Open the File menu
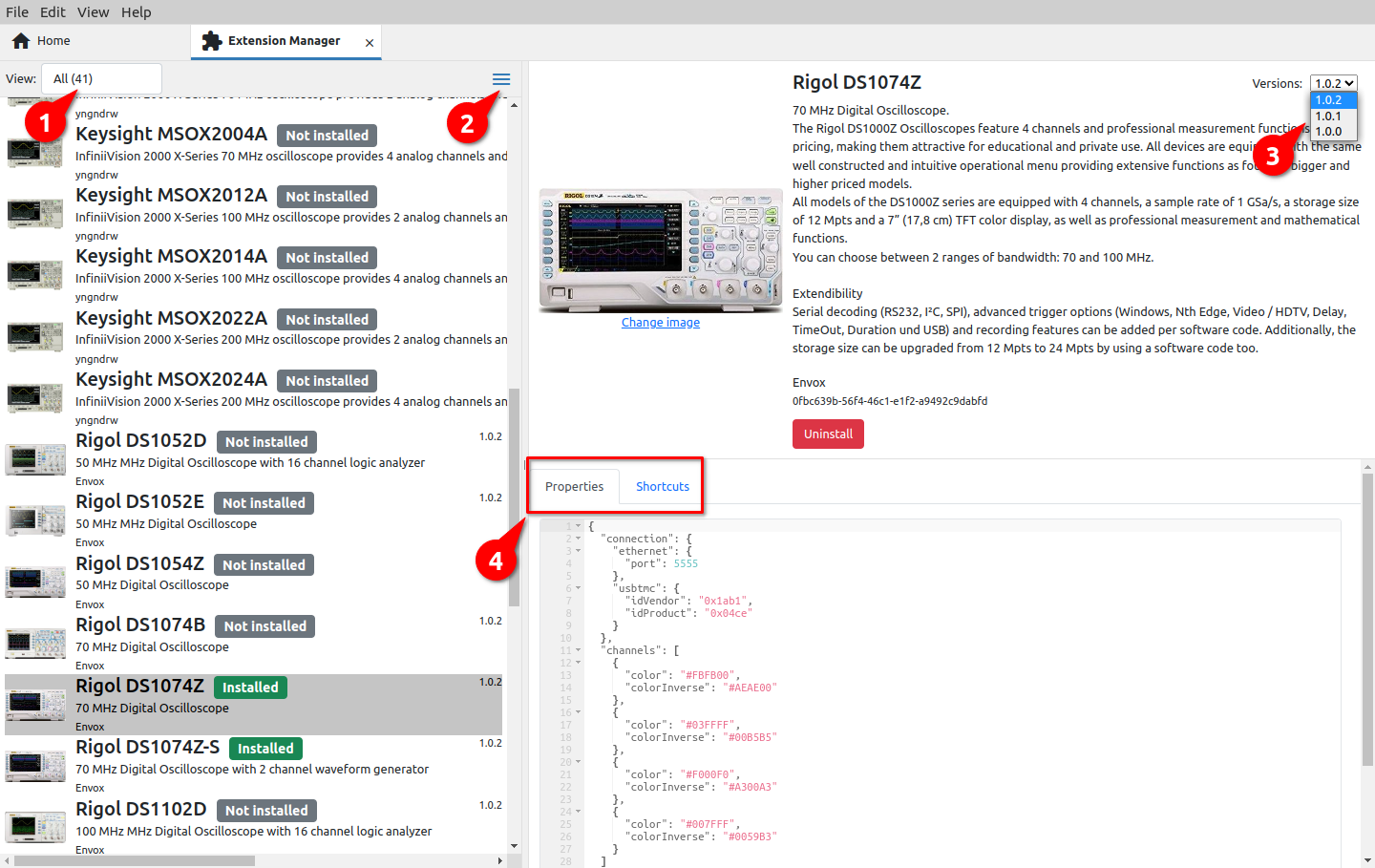Image resolution: width=1375 pixels, height=868 pixels. point(17,12)
